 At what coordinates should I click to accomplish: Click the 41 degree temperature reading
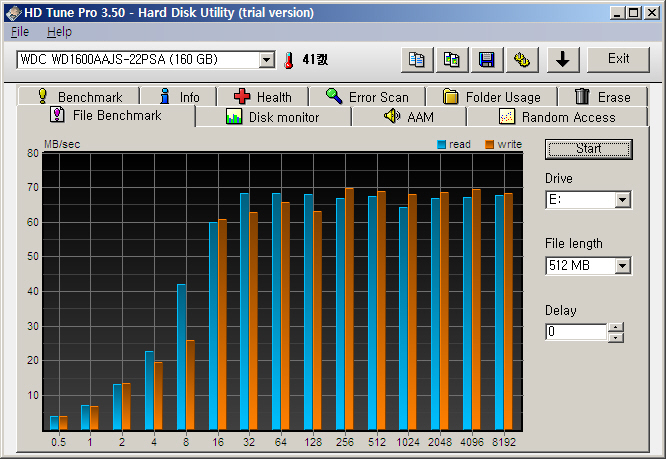[315, 59]
